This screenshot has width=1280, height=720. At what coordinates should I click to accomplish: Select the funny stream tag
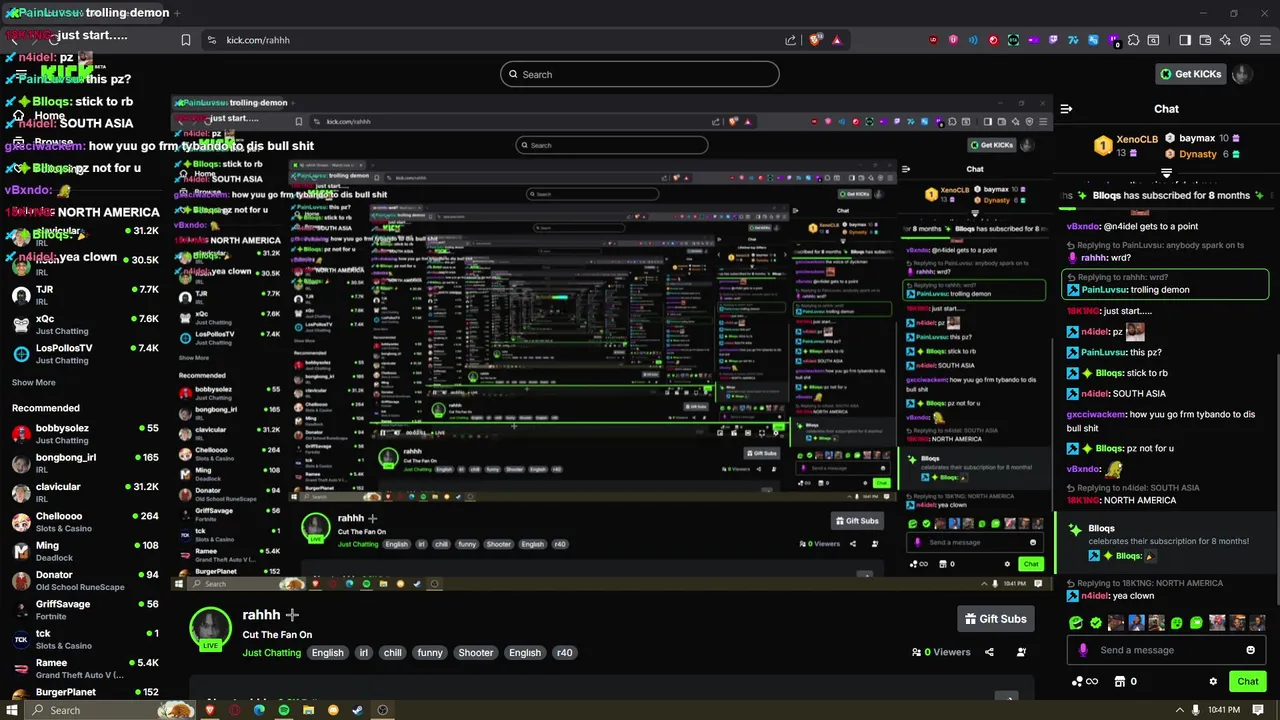(x=430, y=653)
